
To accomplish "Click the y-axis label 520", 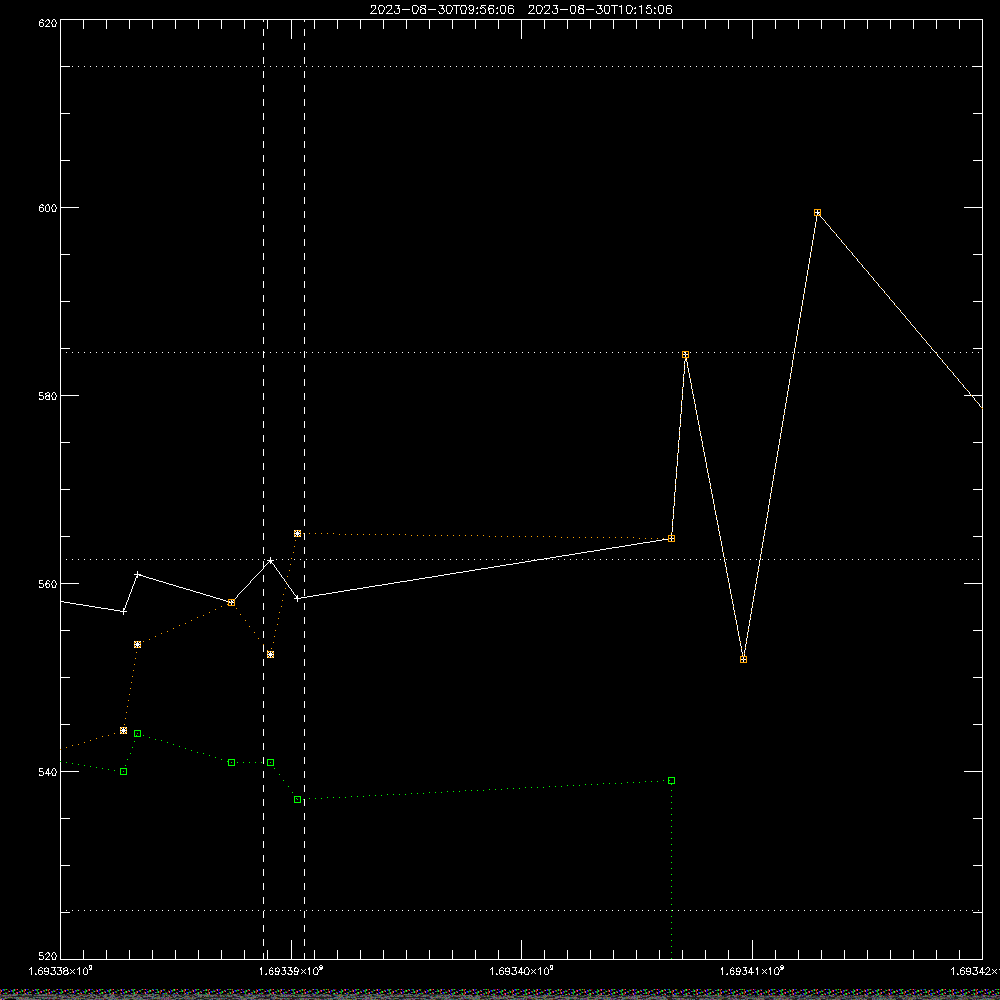I will 48,956.
